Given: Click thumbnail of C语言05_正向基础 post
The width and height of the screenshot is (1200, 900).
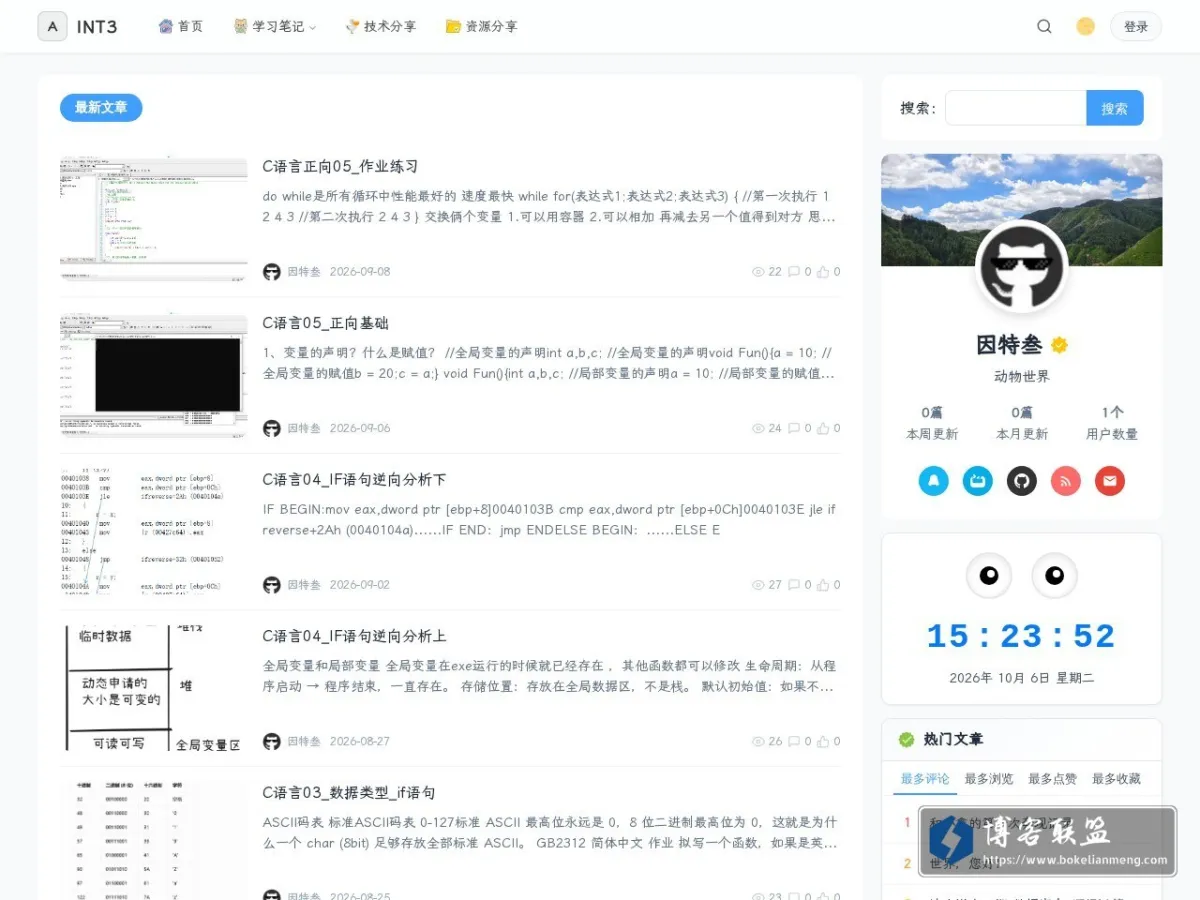Looking at the screenshot, I should click(153, 375).
